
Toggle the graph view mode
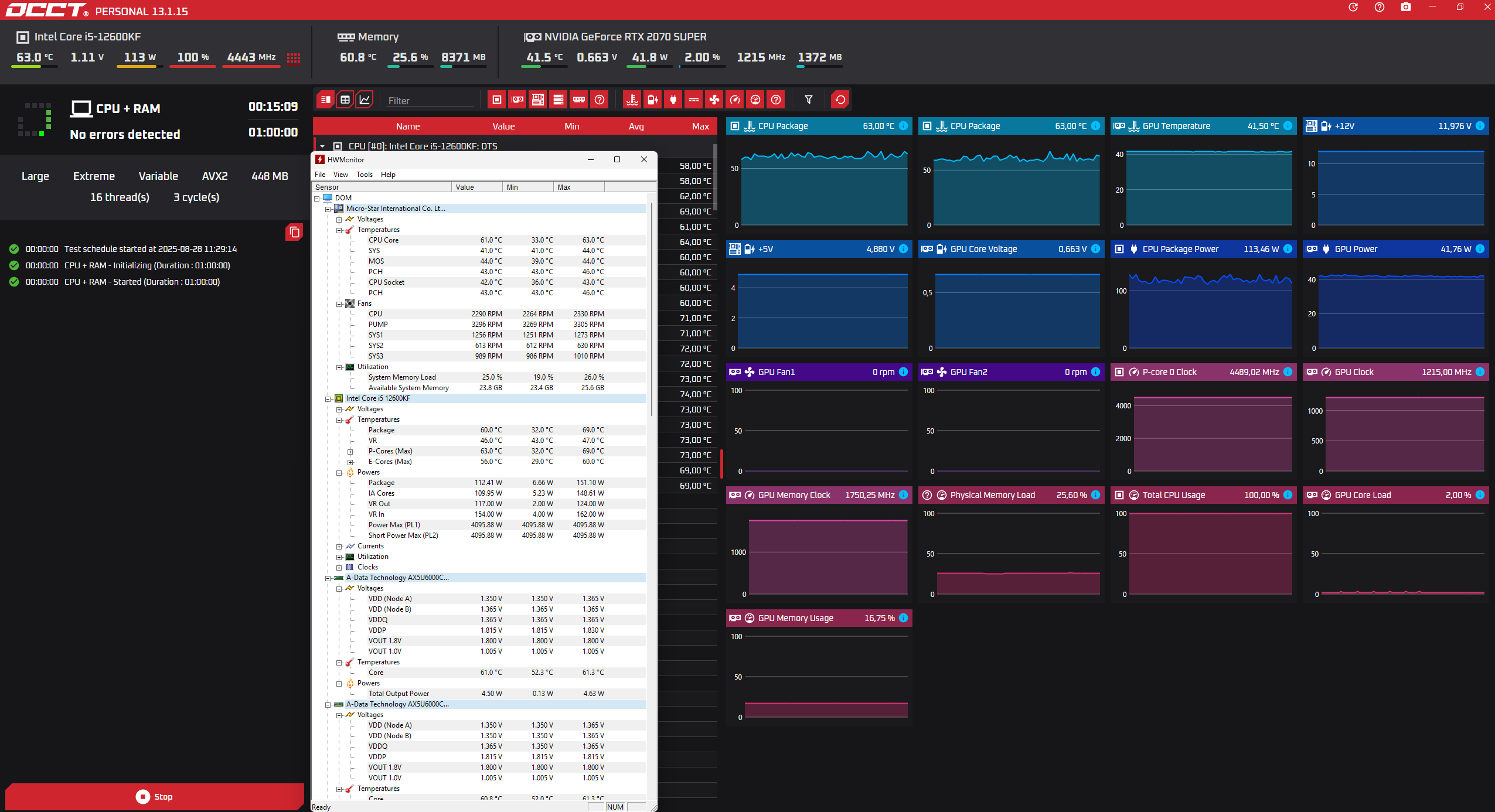[365, 100]
